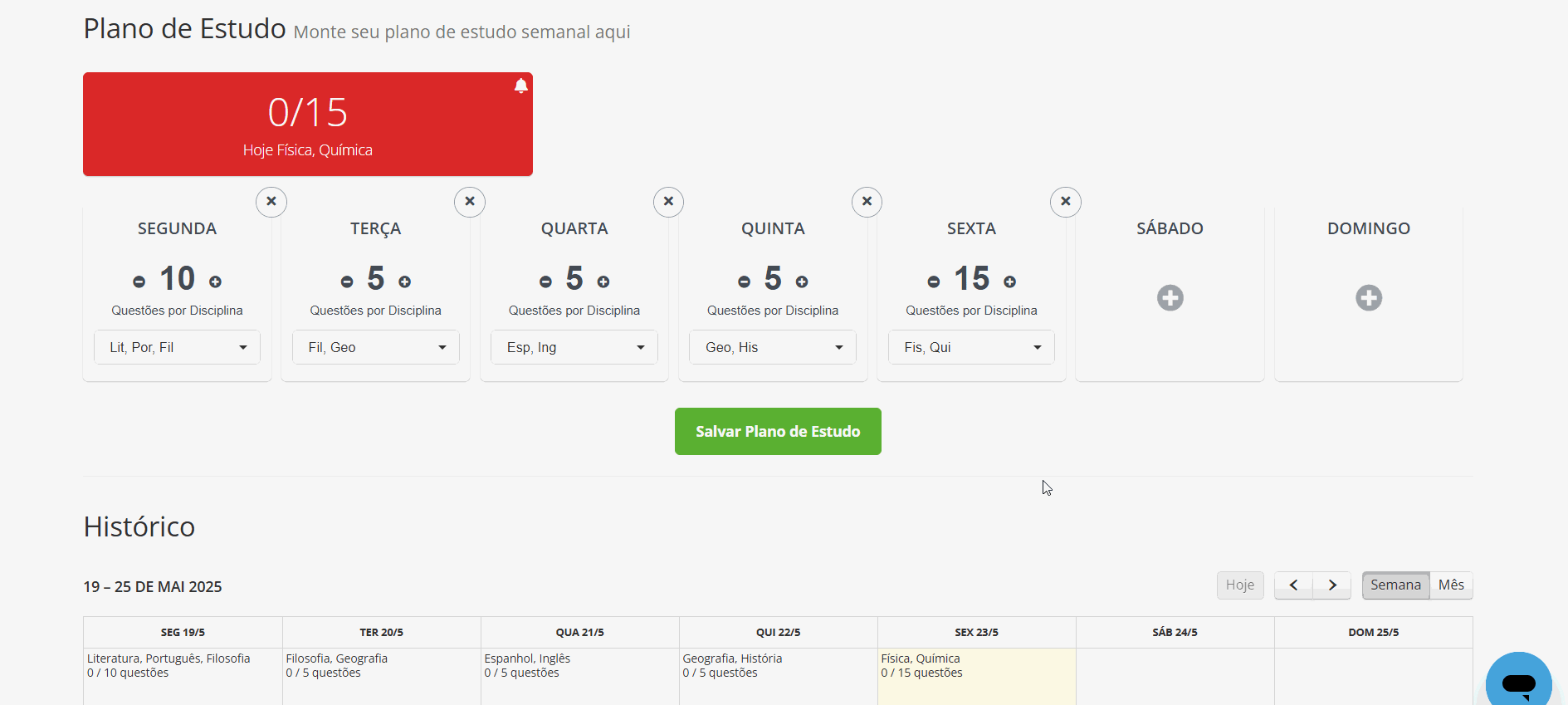Switch calendar to Semana view

[x=1395, y=585]
